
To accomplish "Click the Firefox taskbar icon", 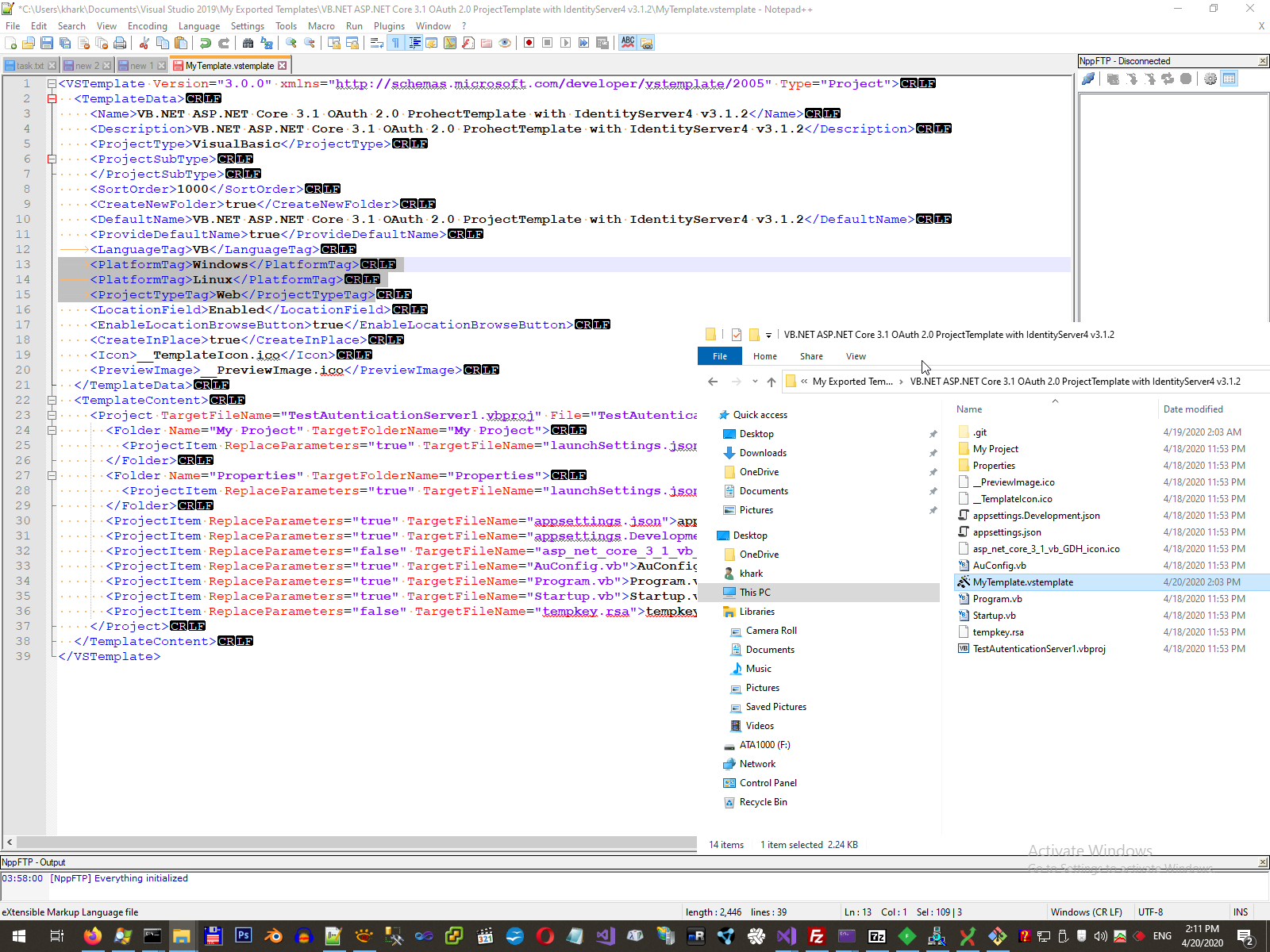I will click(92, 936).
